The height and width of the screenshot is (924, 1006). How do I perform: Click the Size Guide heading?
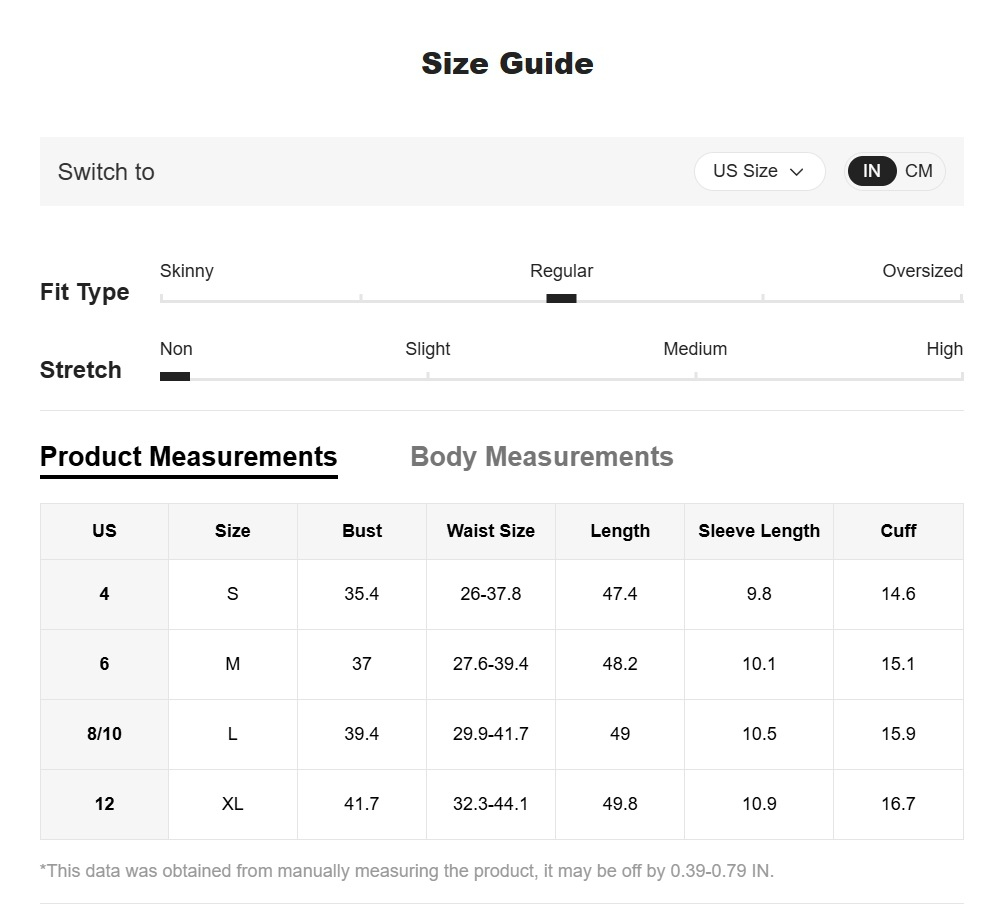tap(507, 64)
